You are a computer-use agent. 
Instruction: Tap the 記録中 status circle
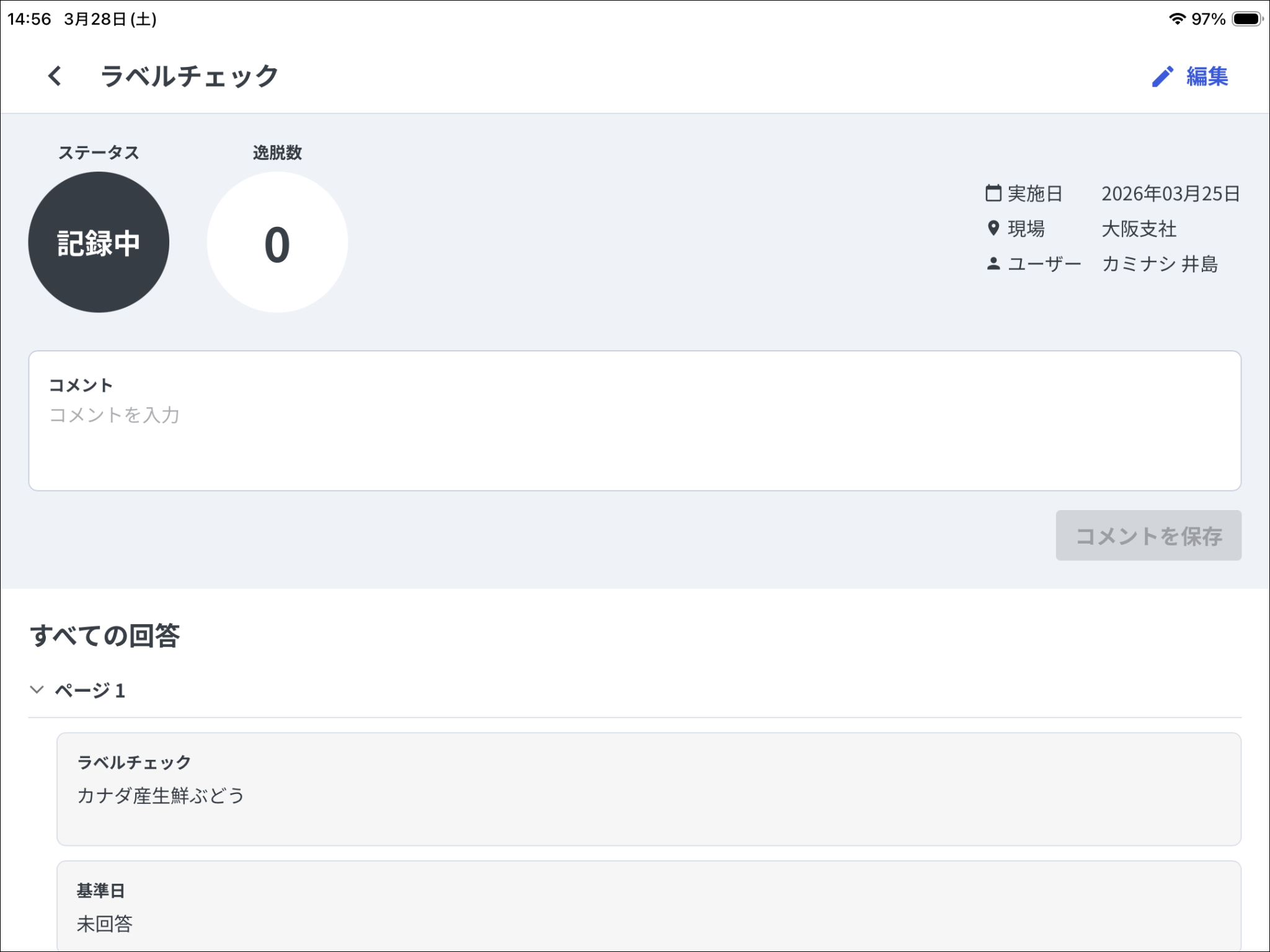[x=99, y=242]
